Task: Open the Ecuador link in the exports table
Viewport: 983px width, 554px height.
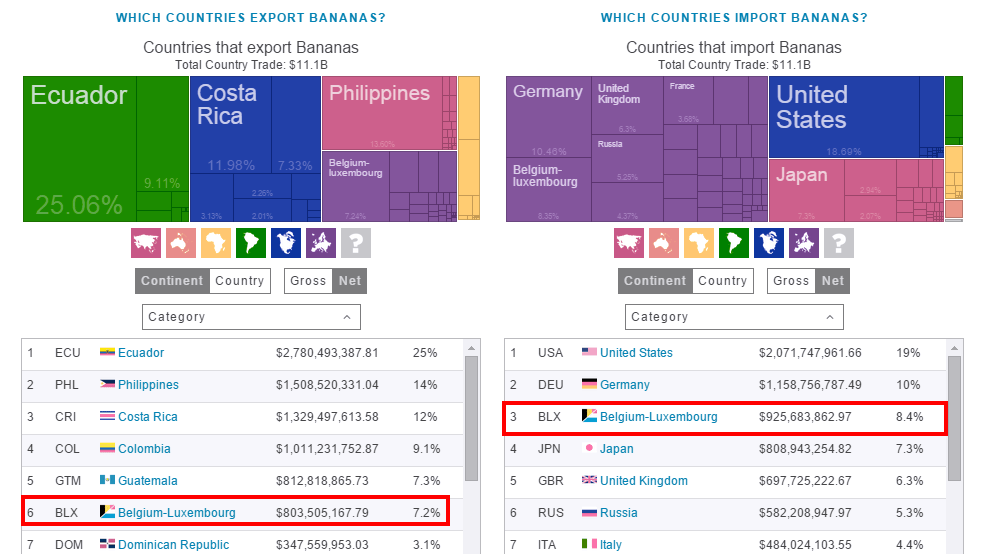Action: coord(141,353)
